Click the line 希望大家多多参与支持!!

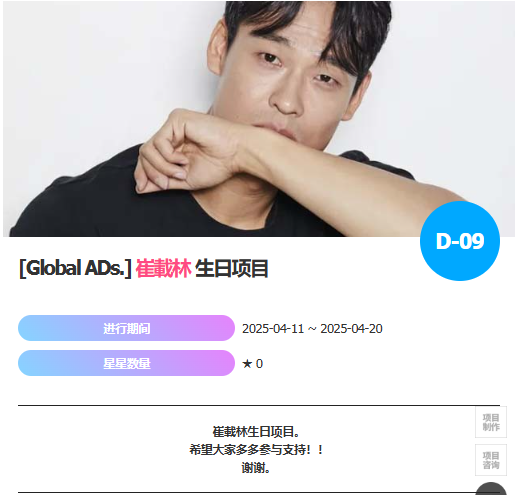pyautogui.click(x=256, y=450)
